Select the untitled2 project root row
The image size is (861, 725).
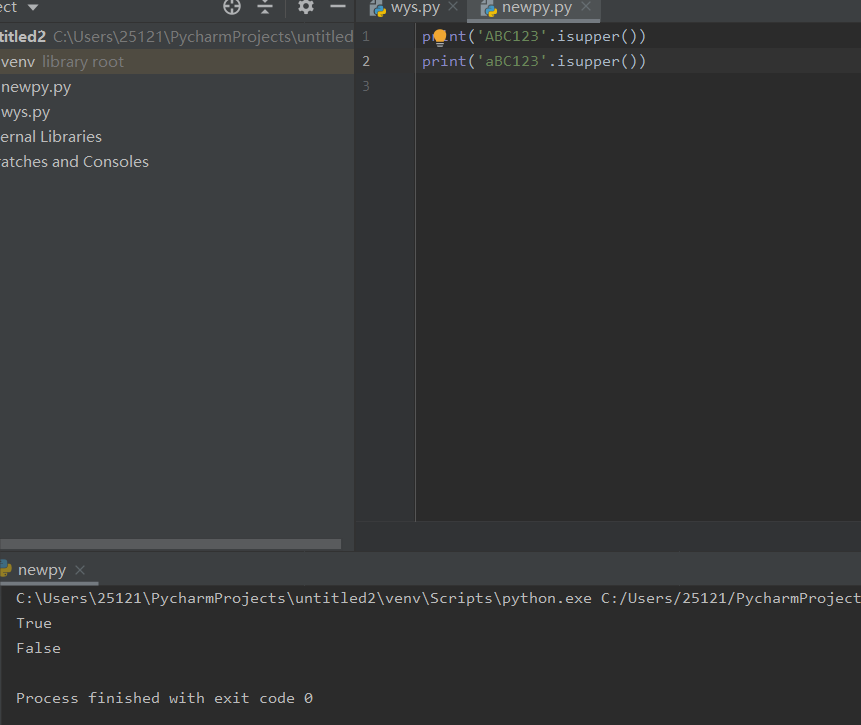177,37
